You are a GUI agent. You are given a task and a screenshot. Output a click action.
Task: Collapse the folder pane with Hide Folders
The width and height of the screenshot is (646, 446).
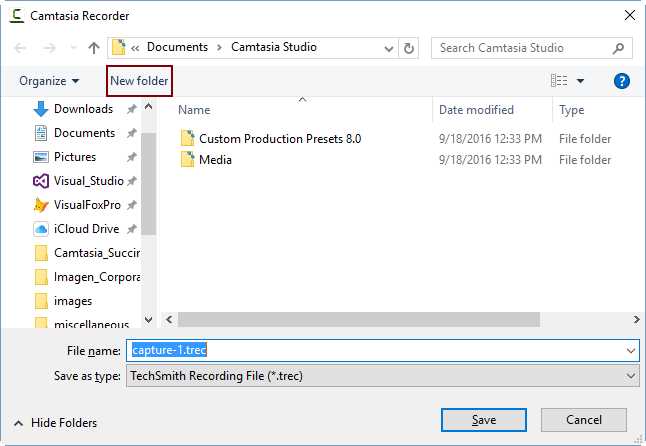(56, 423)
